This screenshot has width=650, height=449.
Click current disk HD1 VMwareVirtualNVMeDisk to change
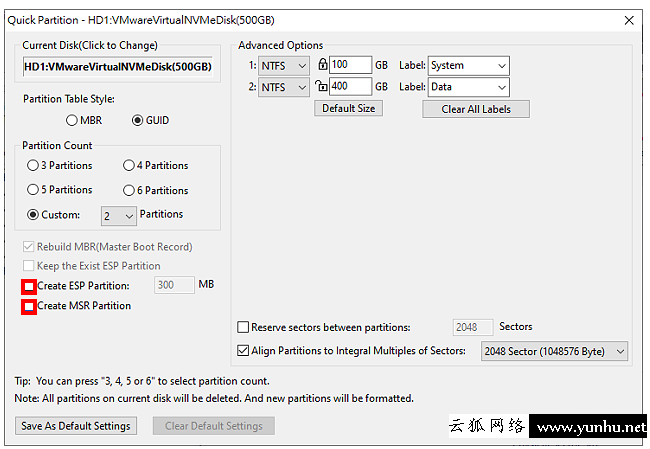[x=118, y=67]
